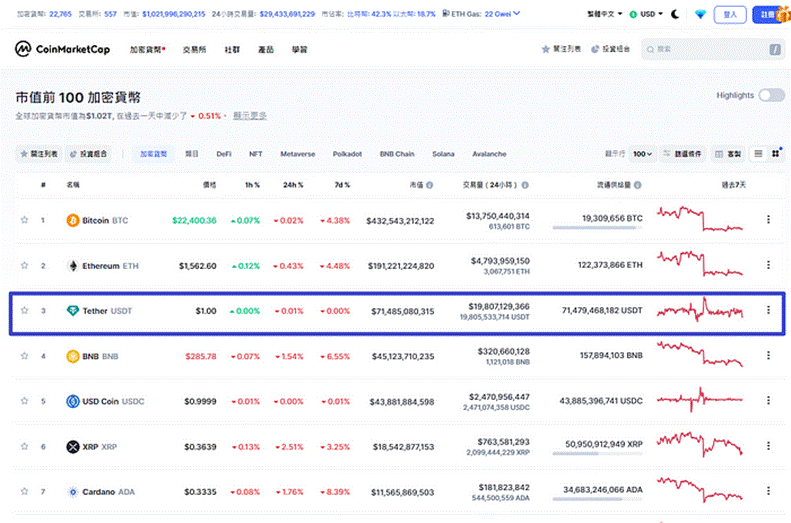The height and width of the screenshot is (523, 791).
Task: Star Bitcoin to add to watchlist
Action: 25,220
